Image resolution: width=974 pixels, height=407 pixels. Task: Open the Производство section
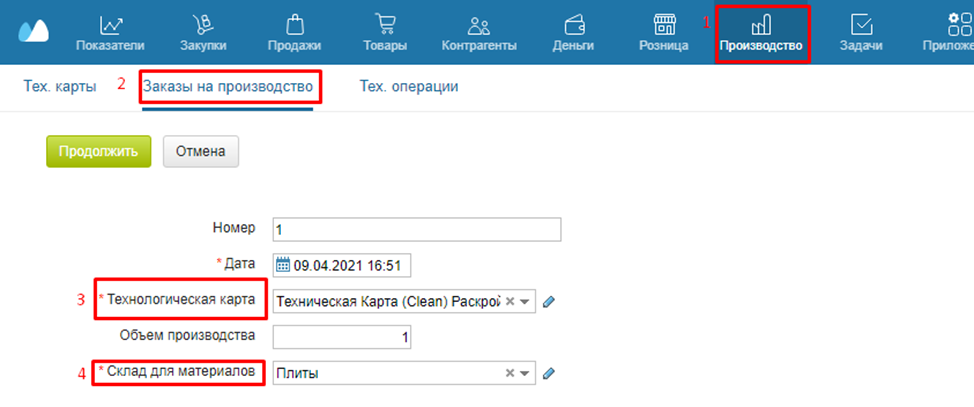pos(761,34)
